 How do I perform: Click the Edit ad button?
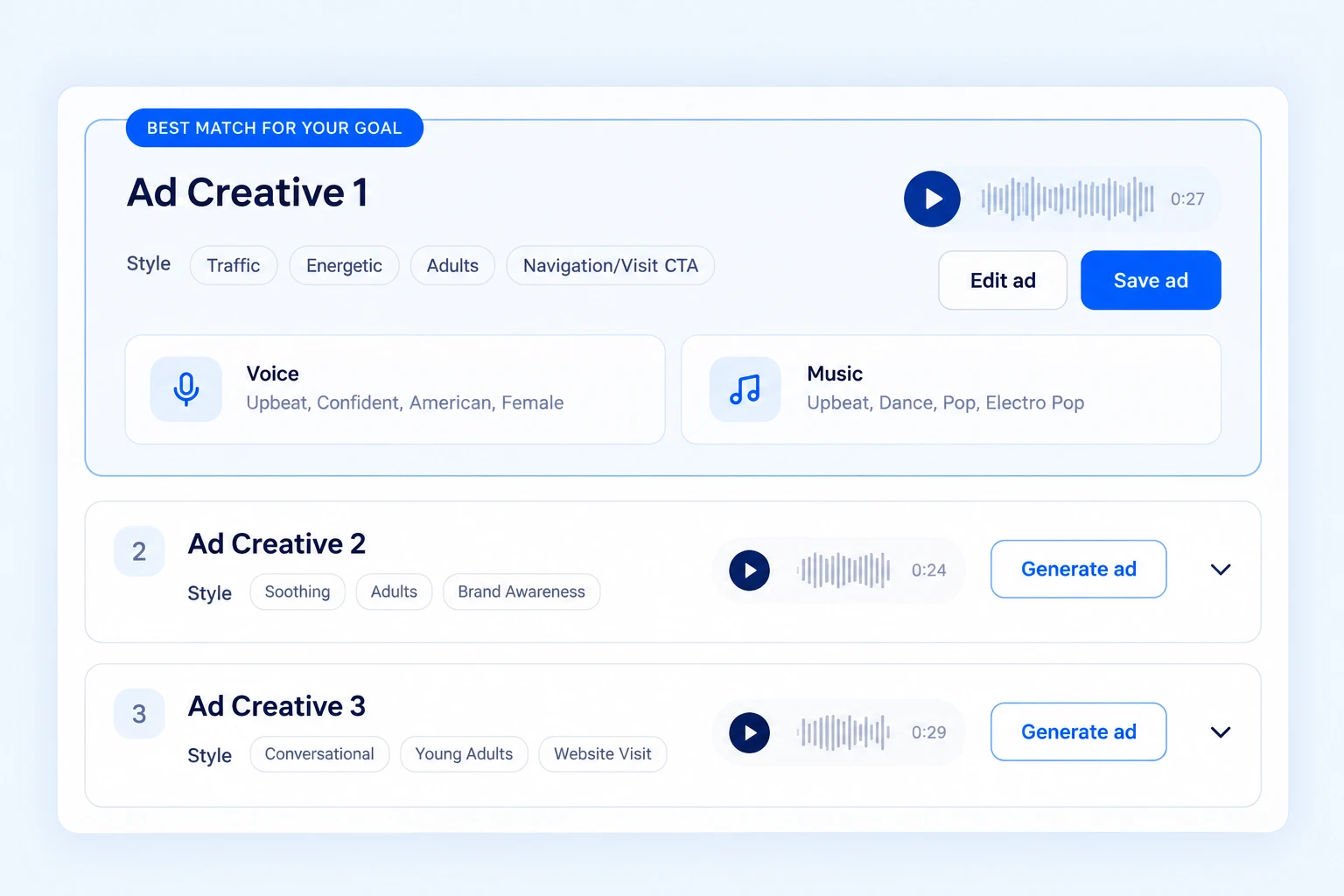pyautogui.click(x=1003, y=280)
